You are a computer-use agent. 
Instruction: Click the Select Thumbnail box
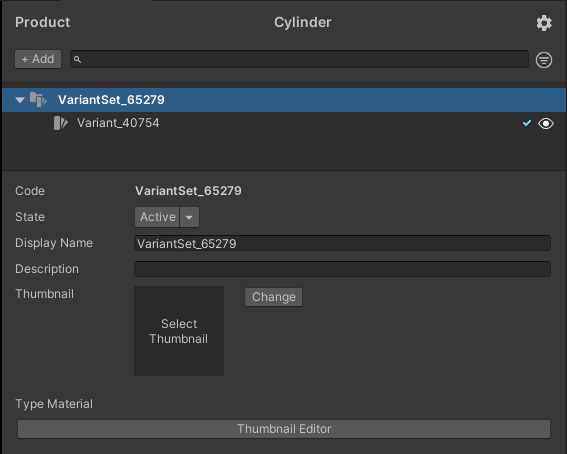pos(179,331)
